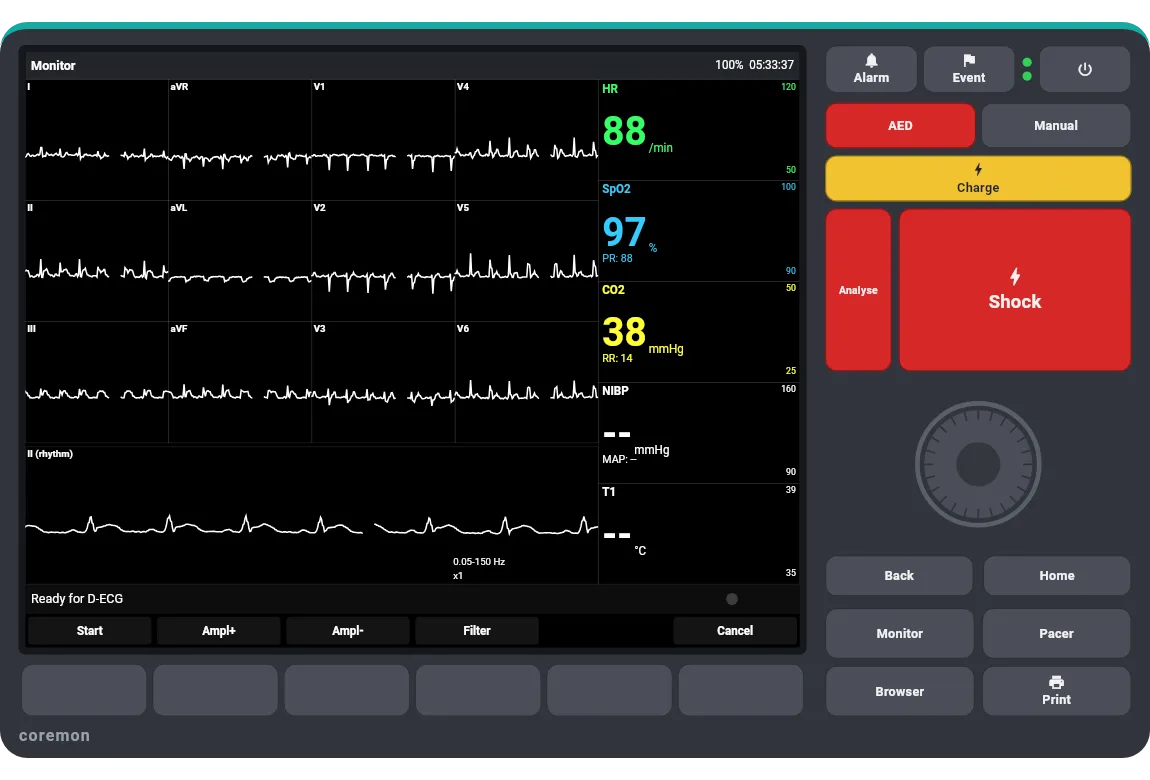Click the II (rhythm) waveform strip

312,515
